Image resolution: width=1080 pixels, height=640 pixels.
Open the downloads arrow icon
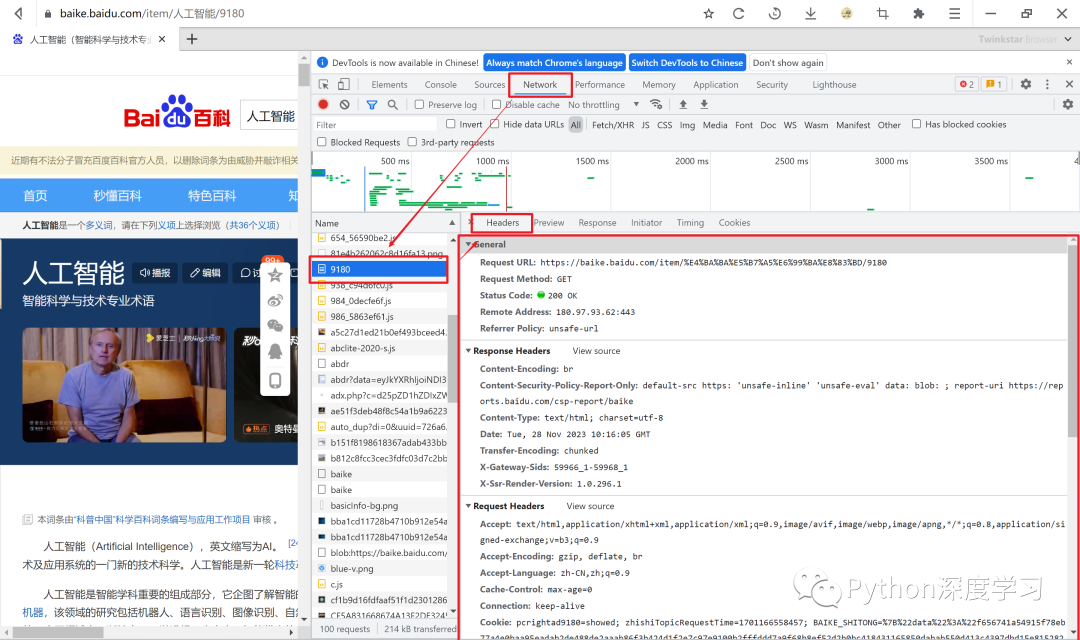coord(811,13)
